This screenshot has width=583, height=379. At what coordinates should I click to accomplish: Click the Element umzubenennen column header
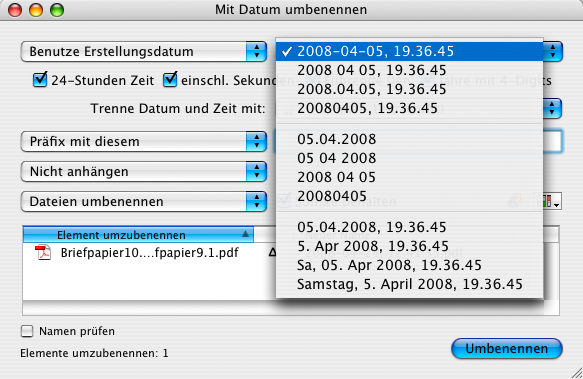pyautogui.click(x=138, y=235)
